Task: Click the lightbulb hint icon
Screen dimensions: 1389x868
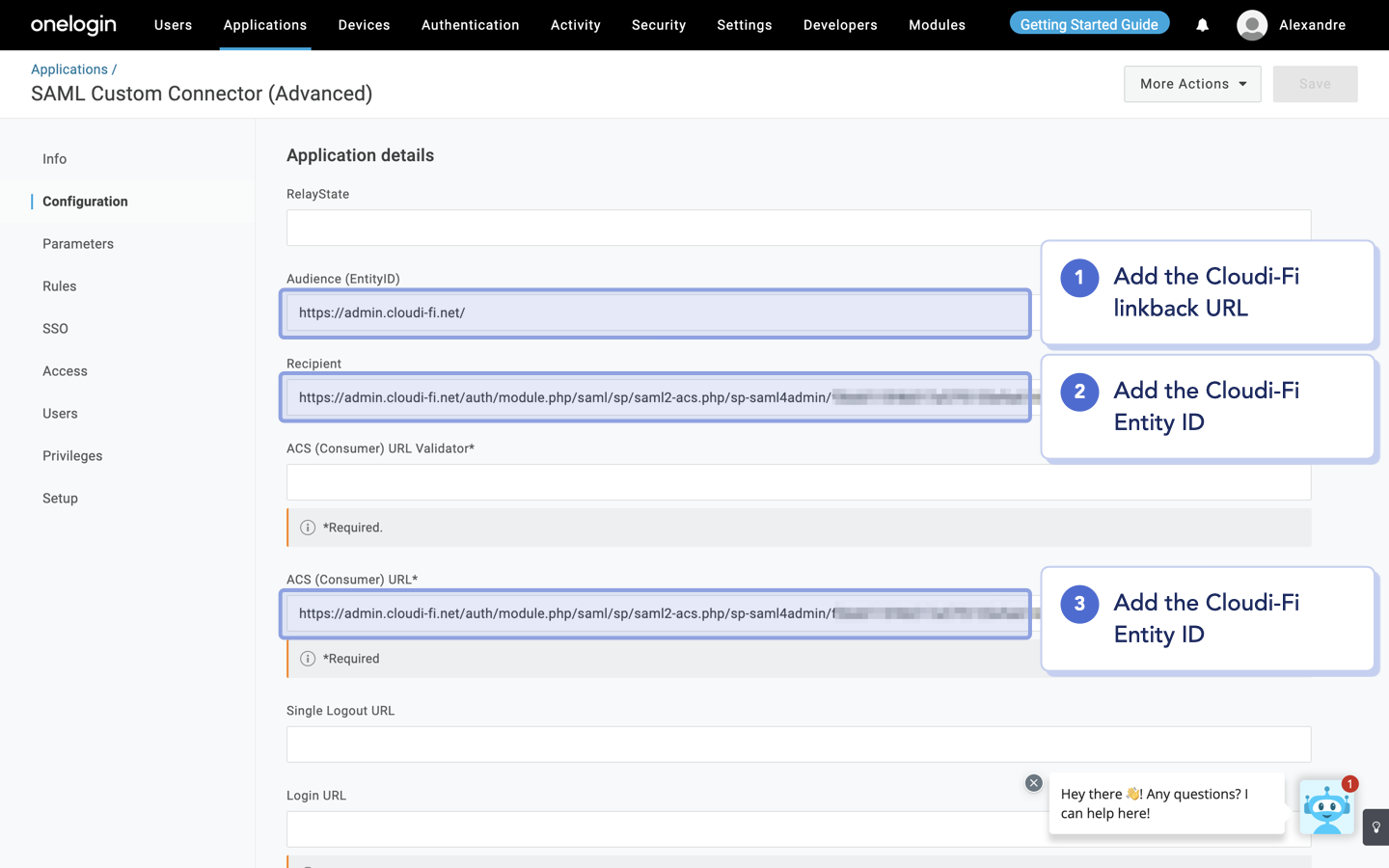Action: click(x=1375, y=827)
